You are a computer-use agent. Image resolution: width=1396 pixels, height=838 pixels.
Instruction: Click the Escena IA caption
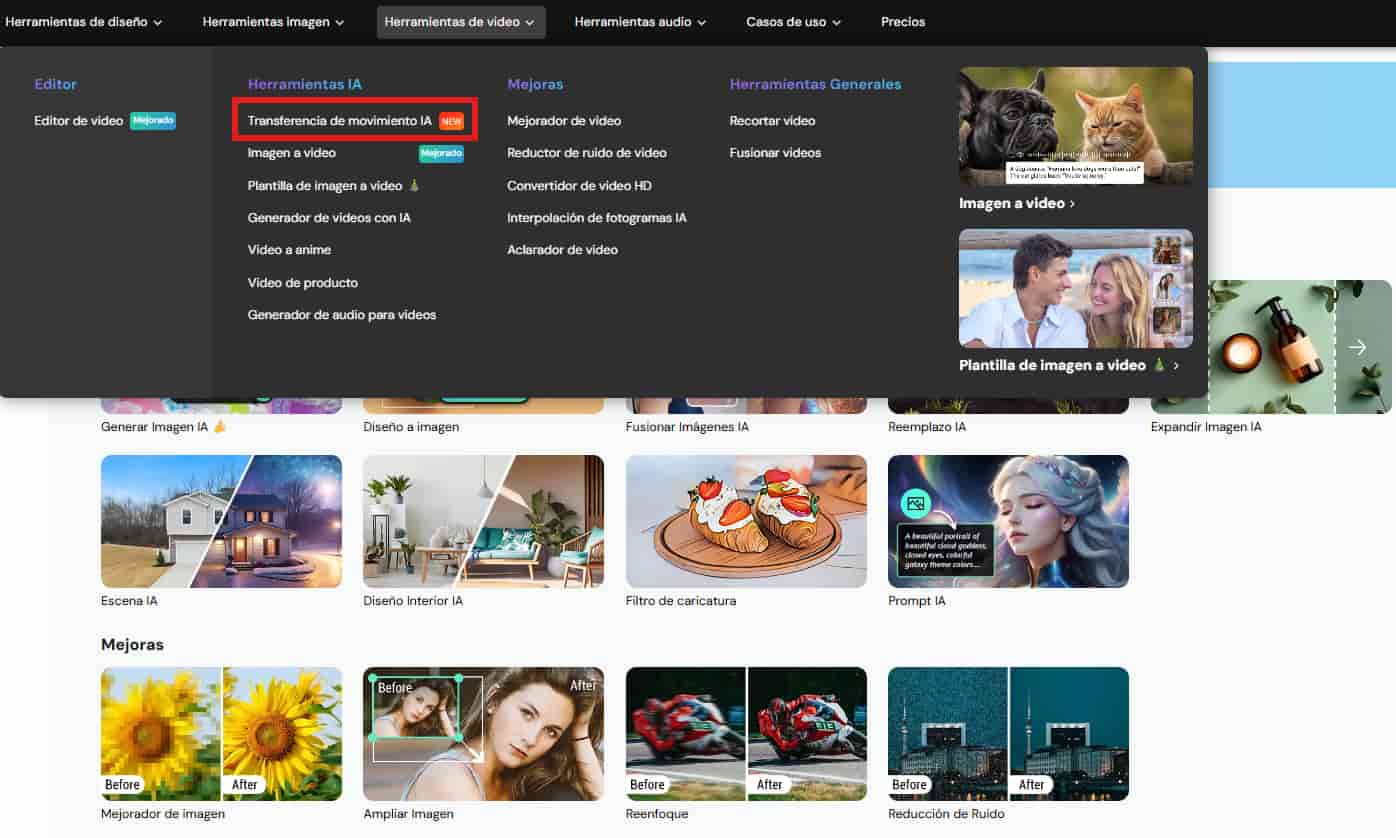[129, 601]
